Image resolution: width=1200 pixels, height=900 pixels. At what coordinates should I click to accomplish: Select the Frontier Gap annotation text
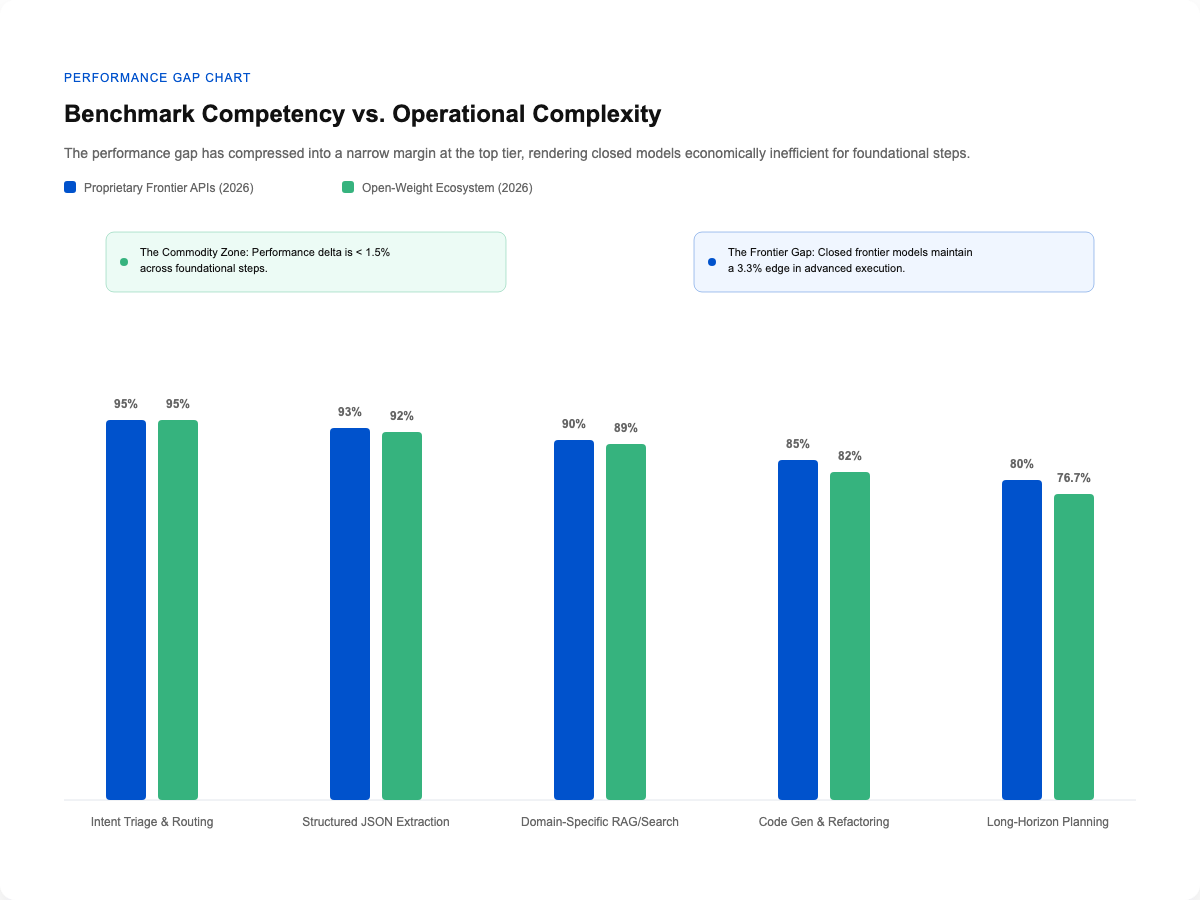850,261
